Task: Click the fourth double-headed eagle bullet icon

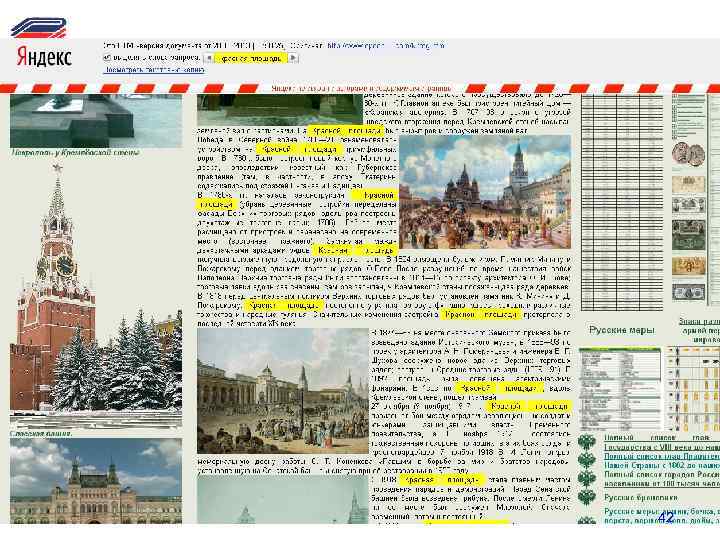Action: tap(587, 498)
